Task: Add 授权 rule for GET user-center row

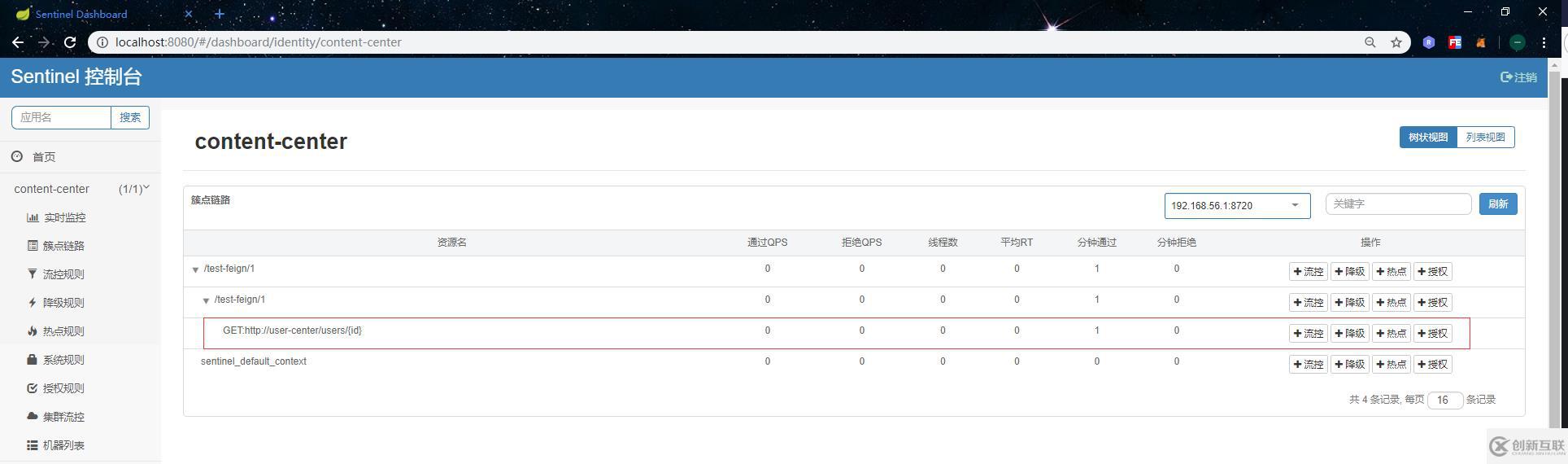Action: [1433, 334]
